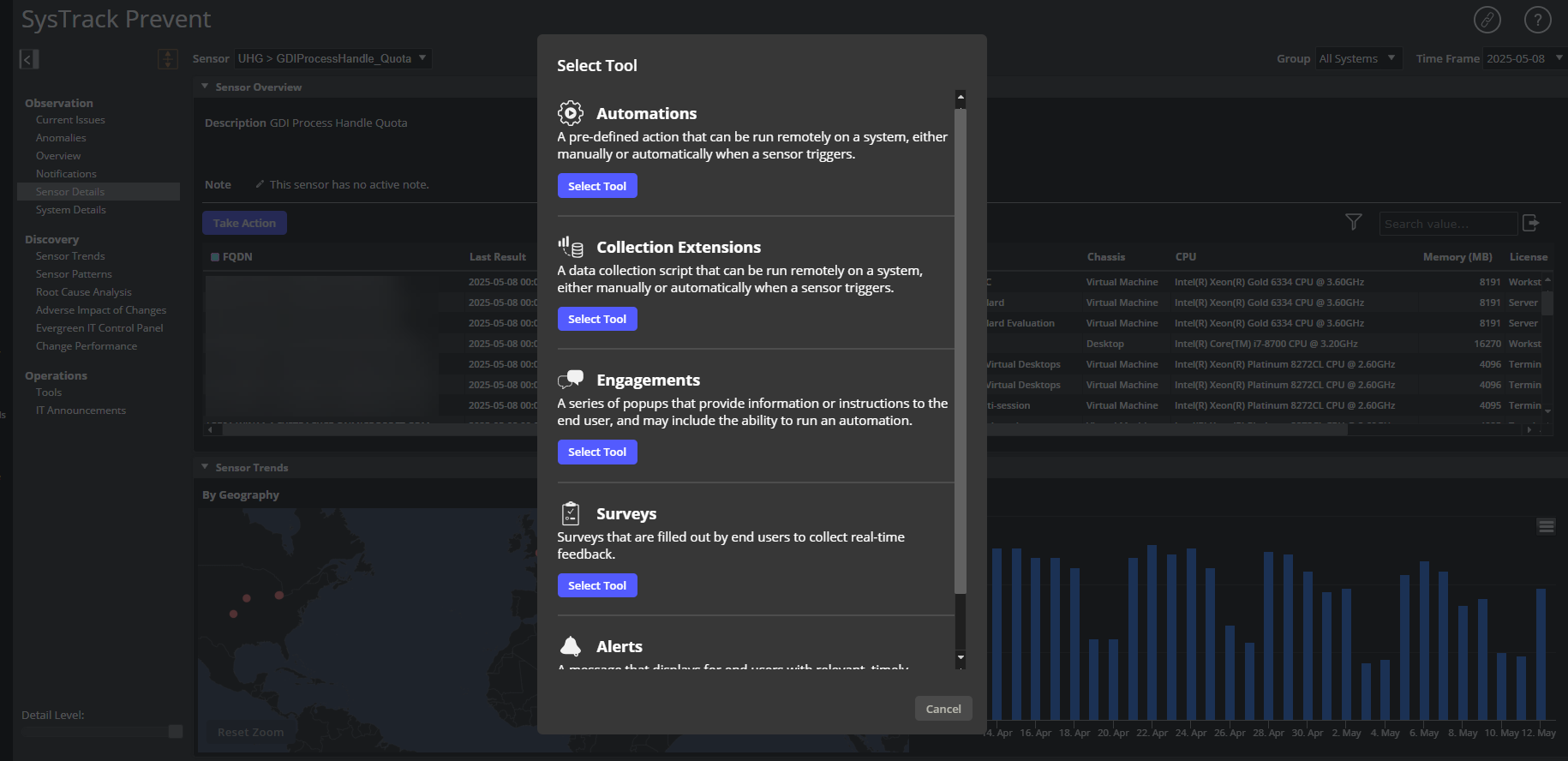This screenshot has height=761, width=1568.
Task: Click the Collection Extensions icon
Action: click(571, 247)
